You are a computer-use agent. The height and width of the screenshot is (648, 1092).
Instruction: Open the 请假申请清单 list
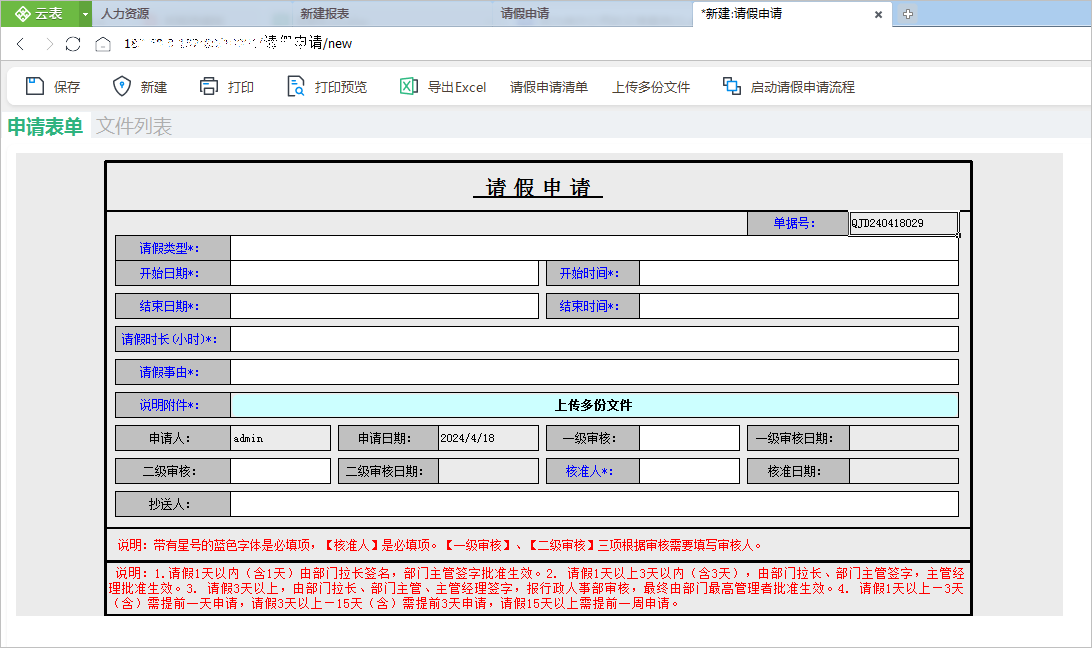pyautogui.click(x=549, y=87)
